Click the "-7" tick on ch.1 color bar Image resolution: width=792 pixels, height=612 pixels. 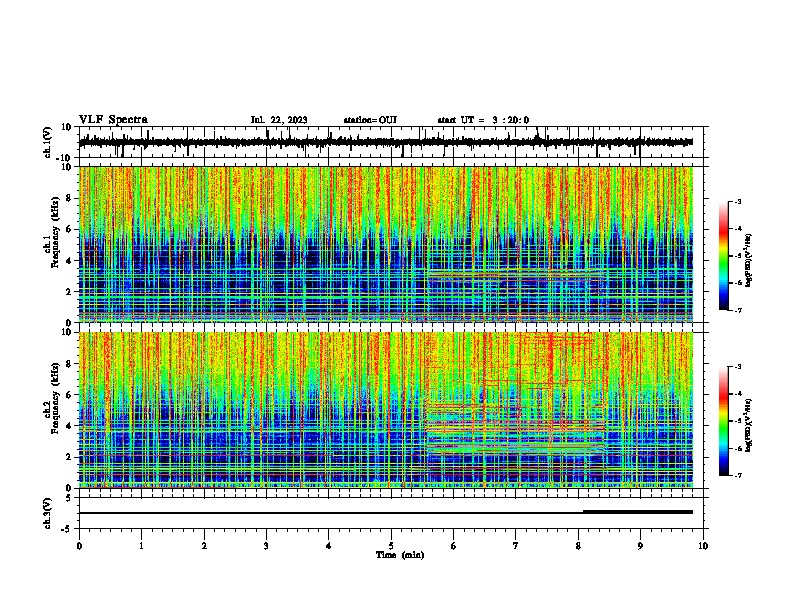[737, 310]
